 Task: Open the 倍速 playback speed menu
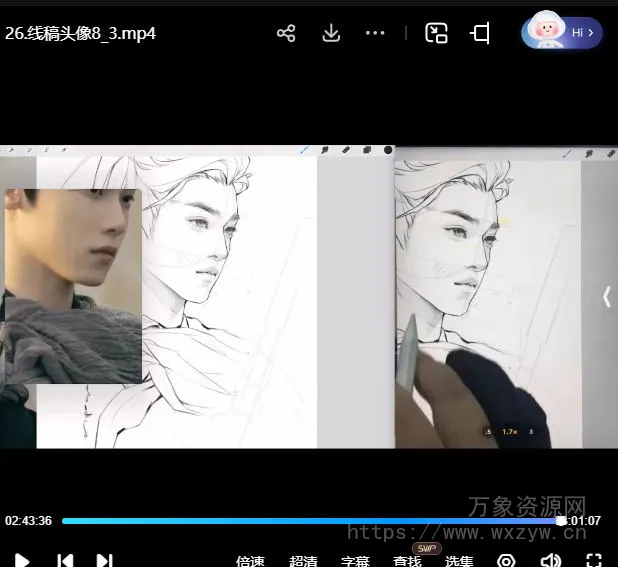(x=250, y=561)
